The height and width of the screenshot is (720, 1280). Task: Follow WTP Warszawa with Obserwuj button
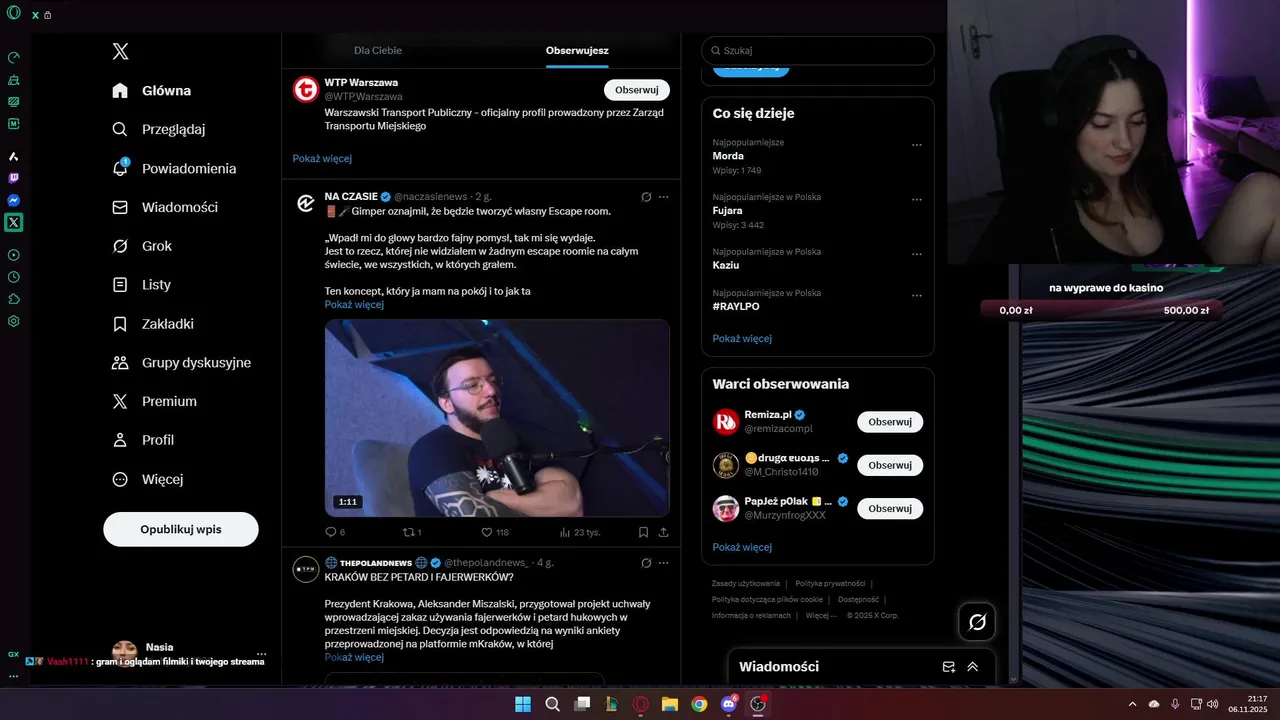pyautogui.click(x=637, y=90)
